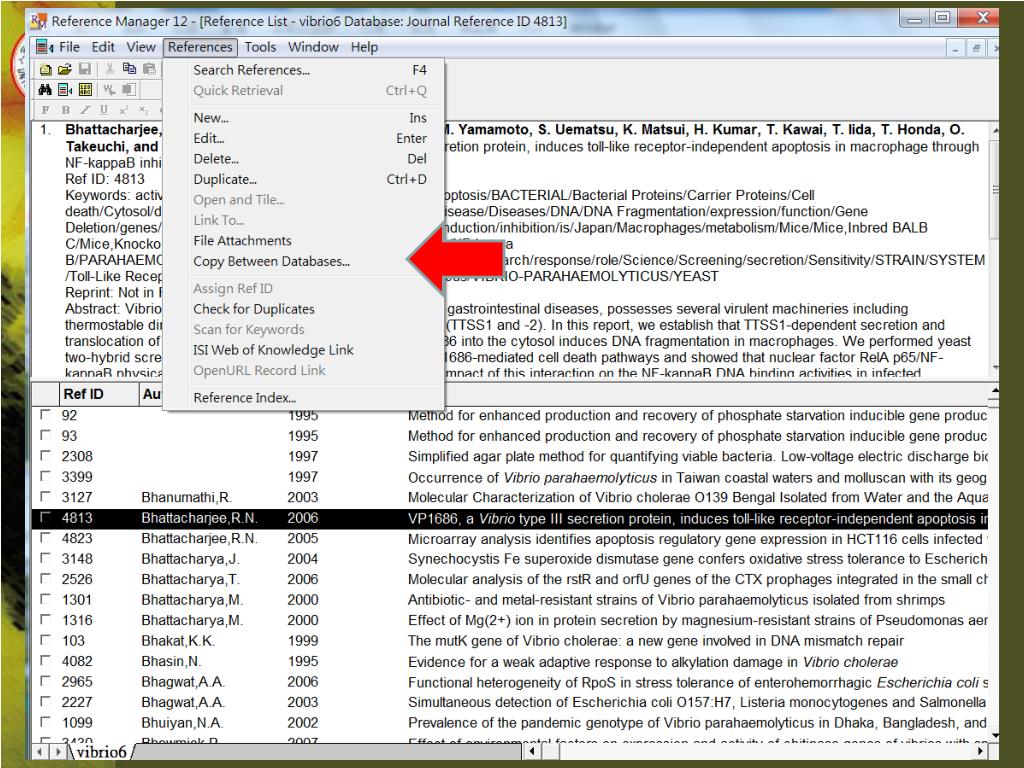The image size is (1024, 768).
Task: Restore the inner reference list window
Action: tap(976, 48)
